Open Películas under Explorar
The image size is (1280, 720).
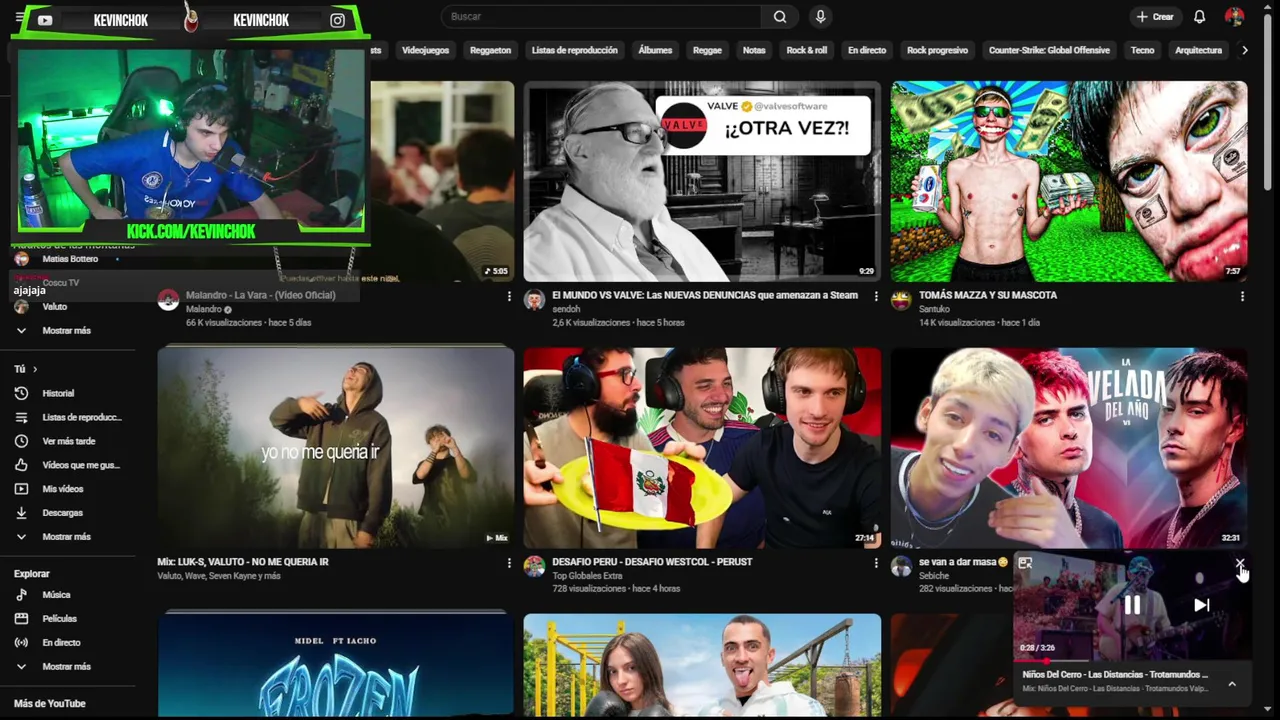point(68,619)
